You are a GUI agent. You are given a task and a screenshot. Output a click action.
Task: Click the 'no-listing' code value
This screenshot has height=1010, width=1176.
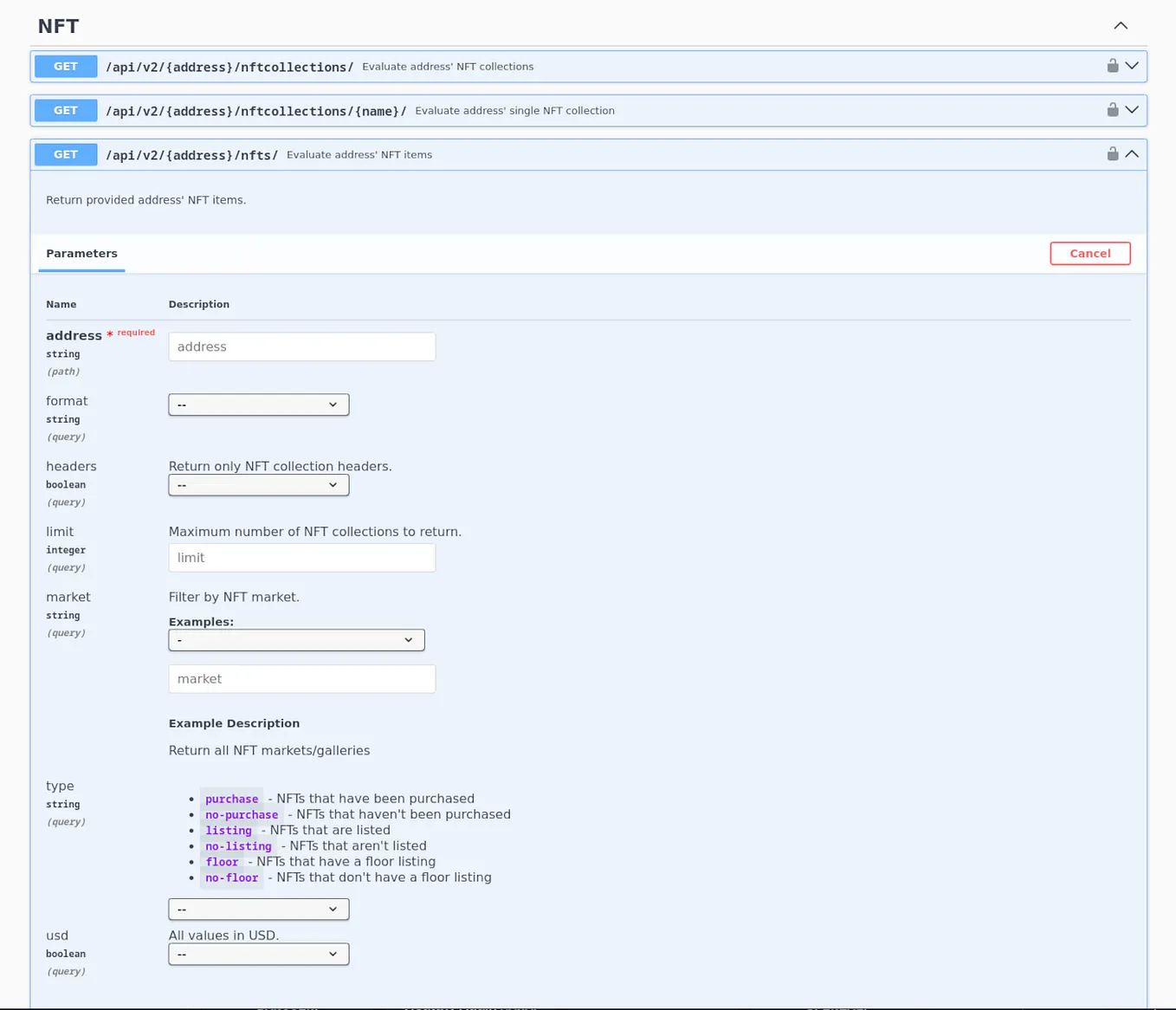(x=238, y=846)
